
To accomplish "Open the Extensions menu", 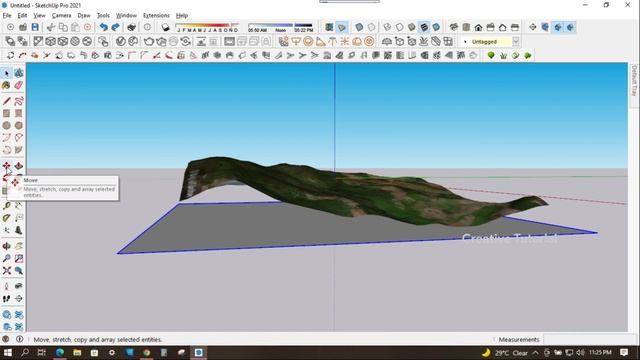I will pyautogui.click(x=156, y=16).
